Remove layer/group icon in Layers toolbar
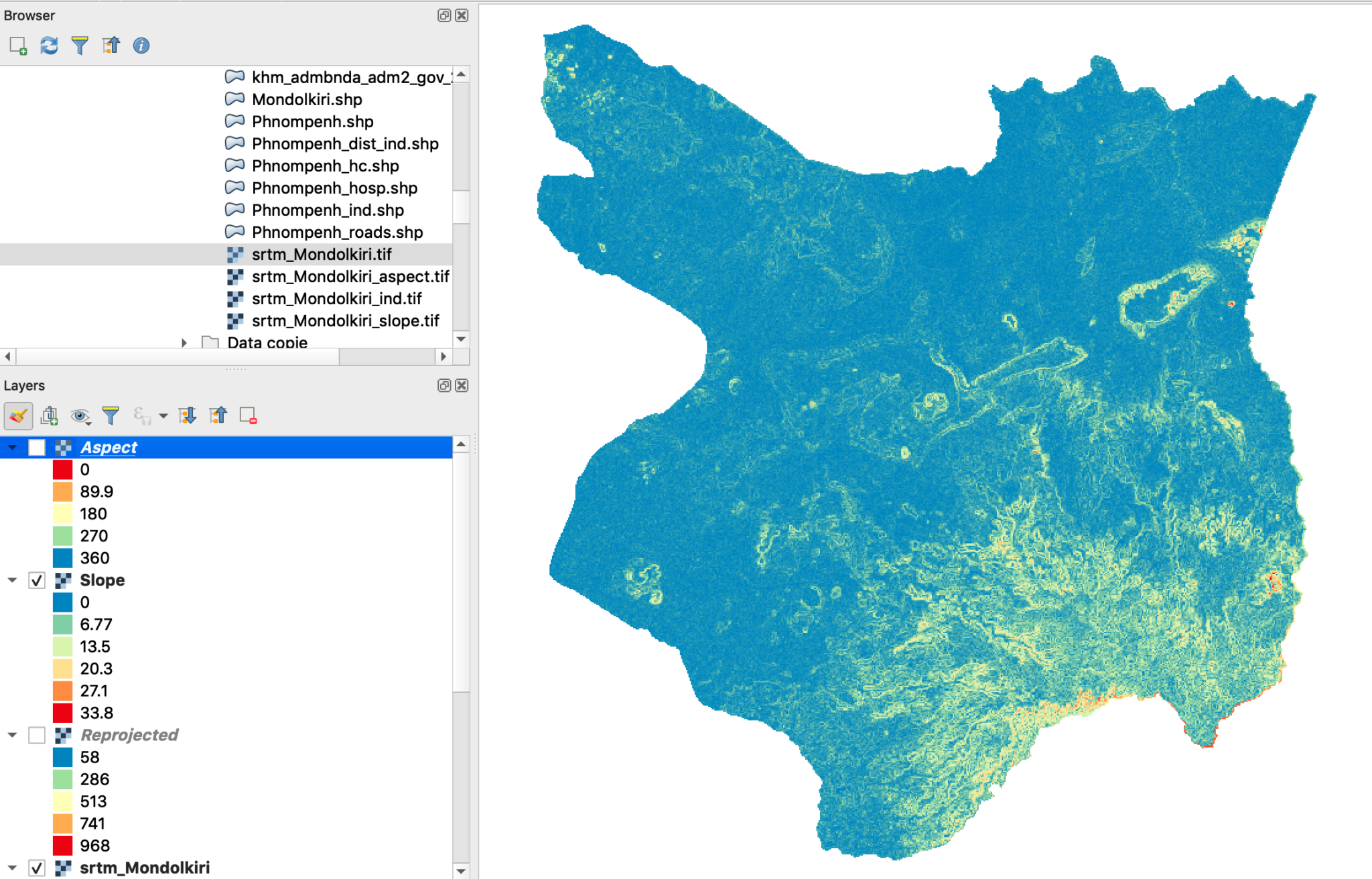Viewport: 1372px width, 879px height. tap(249, 416)
